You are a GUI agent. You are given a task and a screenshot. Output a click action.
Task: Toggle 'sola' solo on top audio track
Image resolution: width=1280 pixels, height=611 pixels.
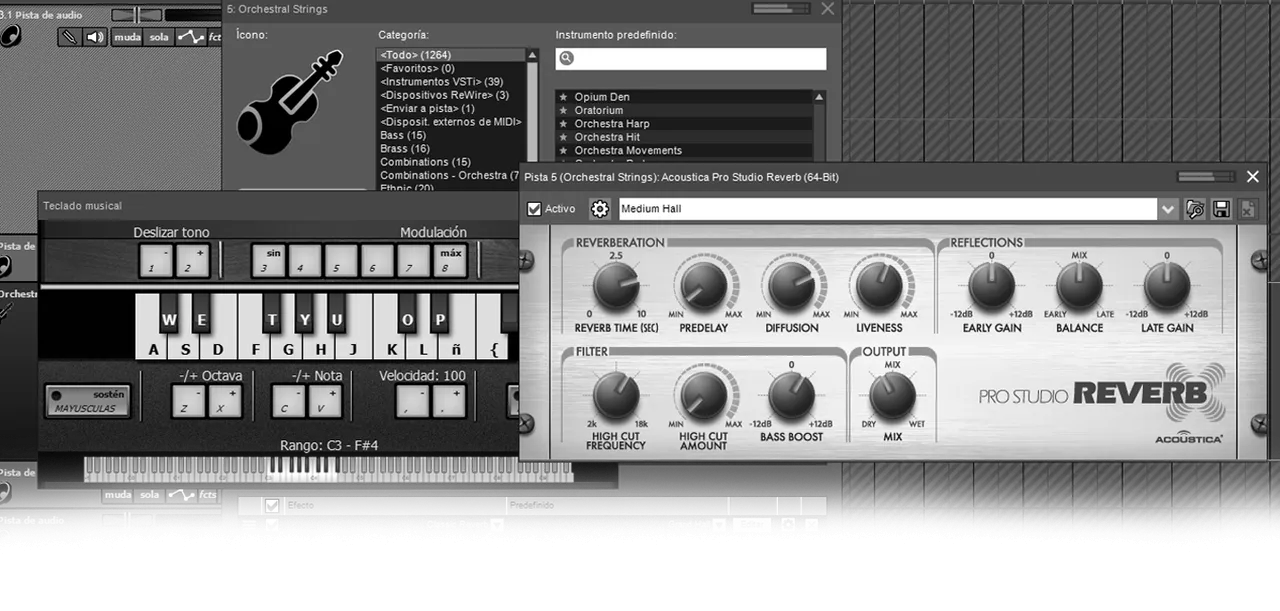(158, 37)
